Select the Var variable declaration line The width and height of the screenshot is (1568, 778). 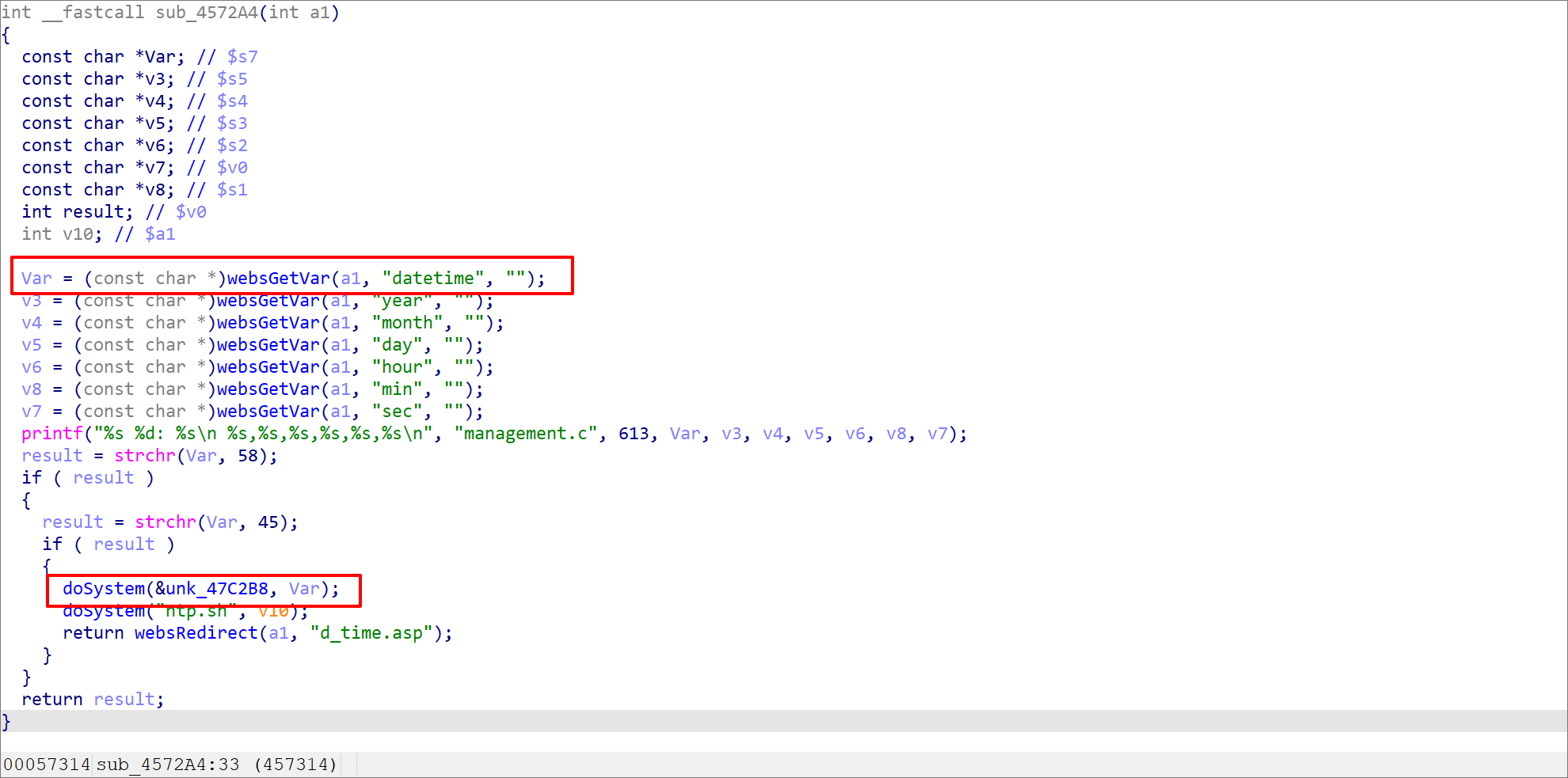coord(139,57)
